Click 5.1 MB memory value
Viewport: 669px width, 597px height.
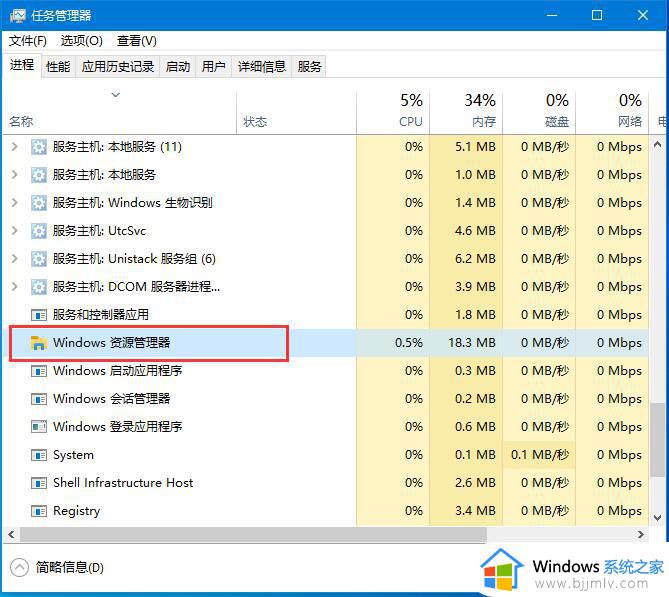point(475,147)
